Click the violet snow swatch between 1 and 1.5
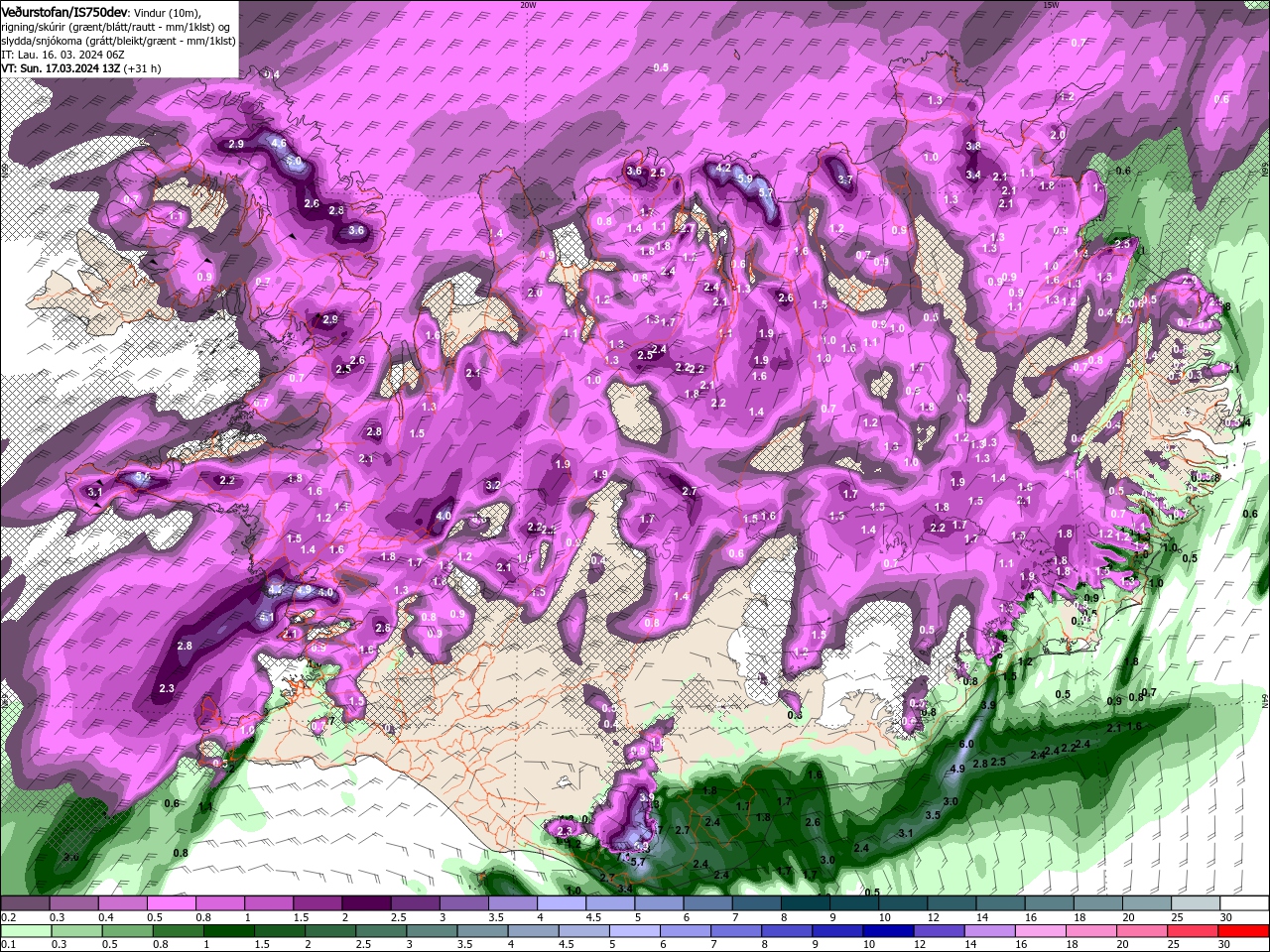This screenshot has width=1270, height=952. 268,903
